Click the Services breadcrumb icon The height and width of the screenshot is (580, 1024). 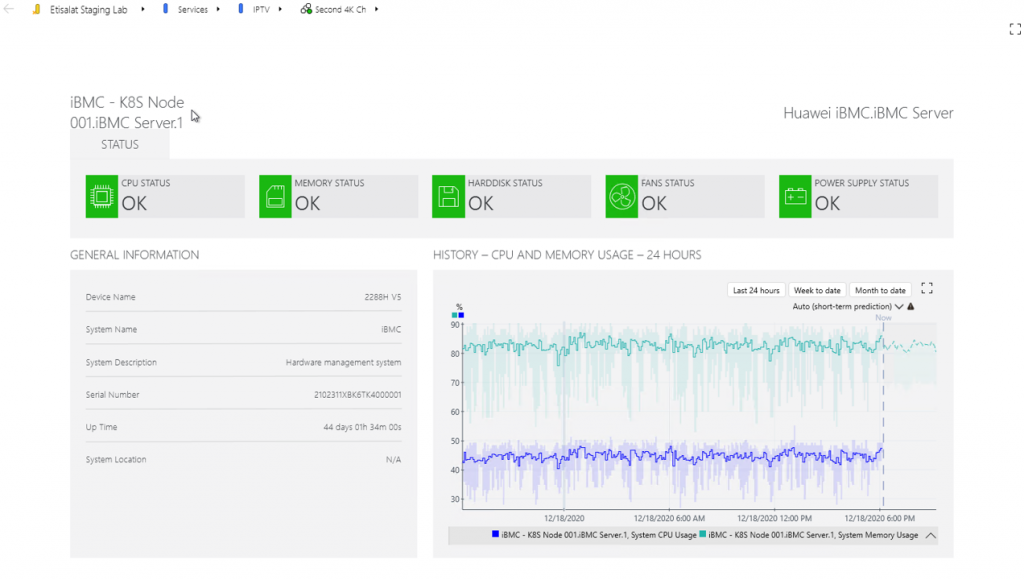pyautogui.click(x=166, y=9)
